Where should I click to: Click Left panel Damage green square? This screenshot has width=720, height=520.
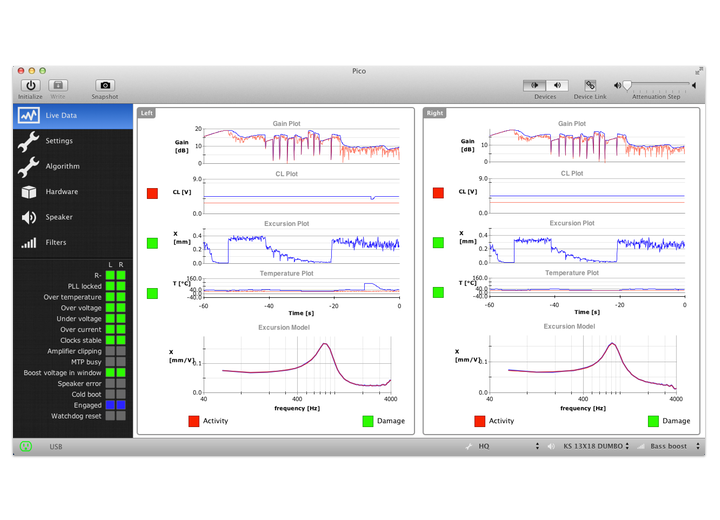[x=368, y=421]
